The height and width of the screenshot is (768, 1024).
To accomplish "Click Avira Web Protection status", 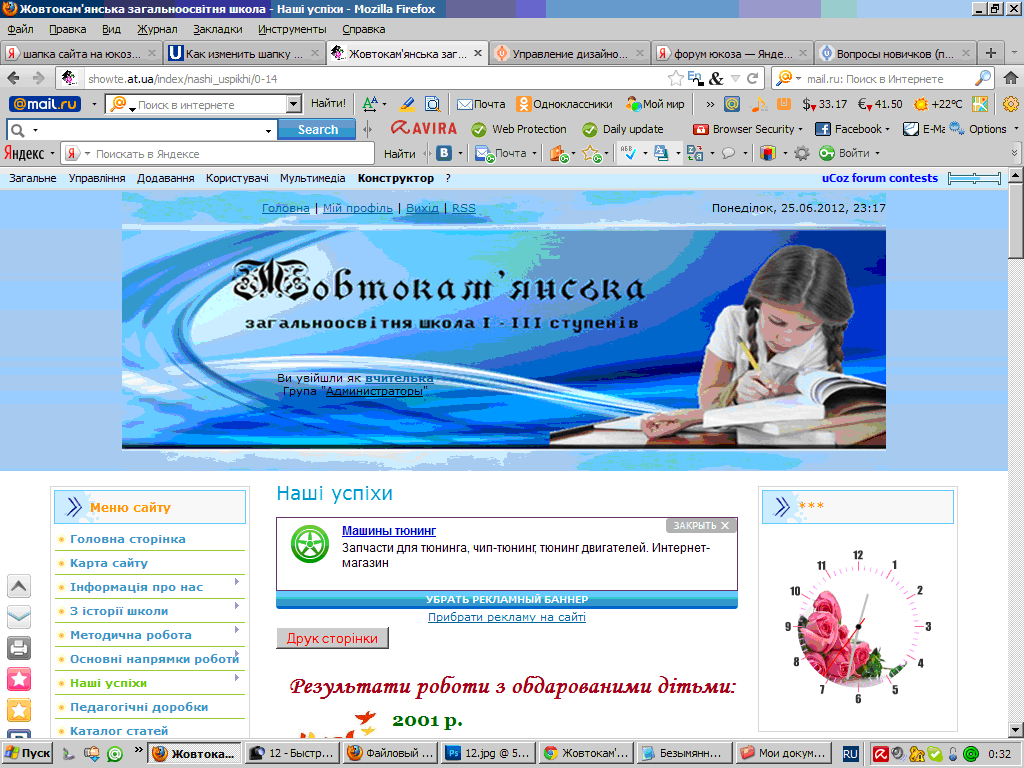I will (519, 129).
